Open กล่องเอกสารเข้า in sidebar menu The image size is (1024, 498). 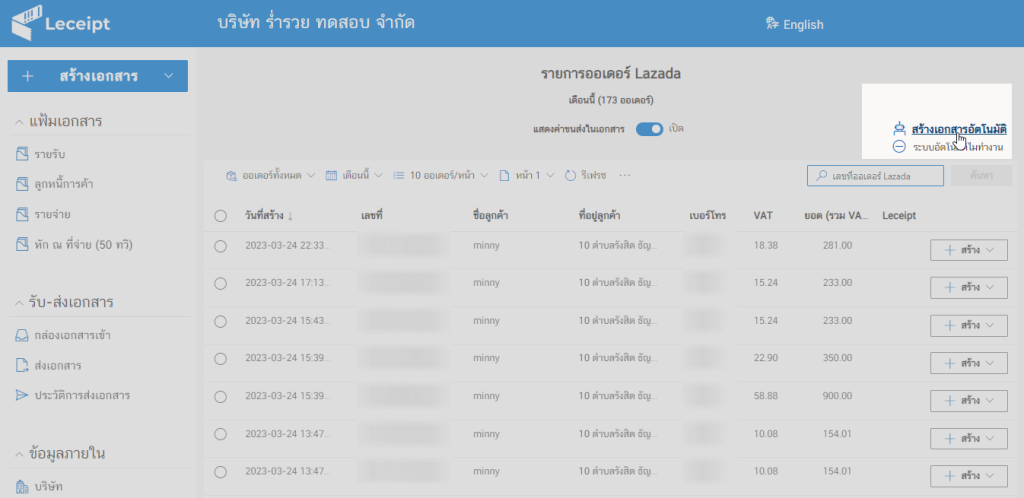pos(72,335)
